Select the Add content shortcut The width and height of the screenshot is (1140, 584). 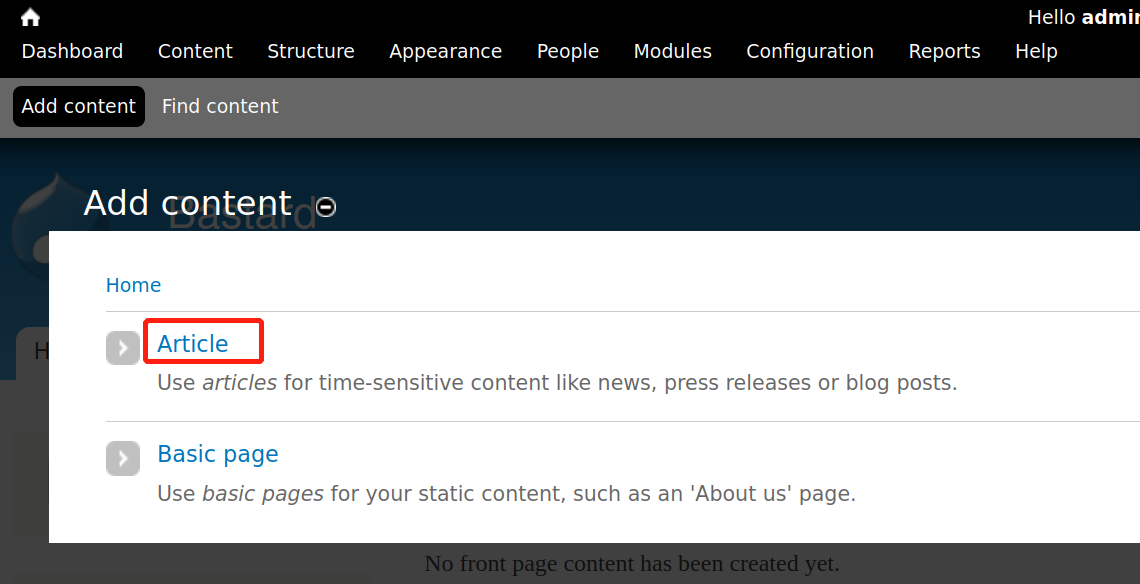(x=79, y=106)
